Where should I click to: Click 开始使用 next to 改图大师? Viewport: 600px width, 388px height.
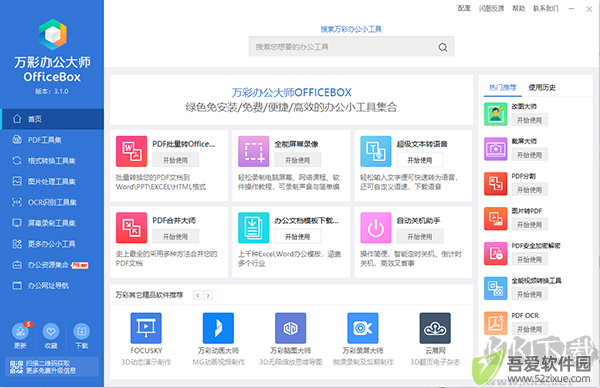point(530,120)
